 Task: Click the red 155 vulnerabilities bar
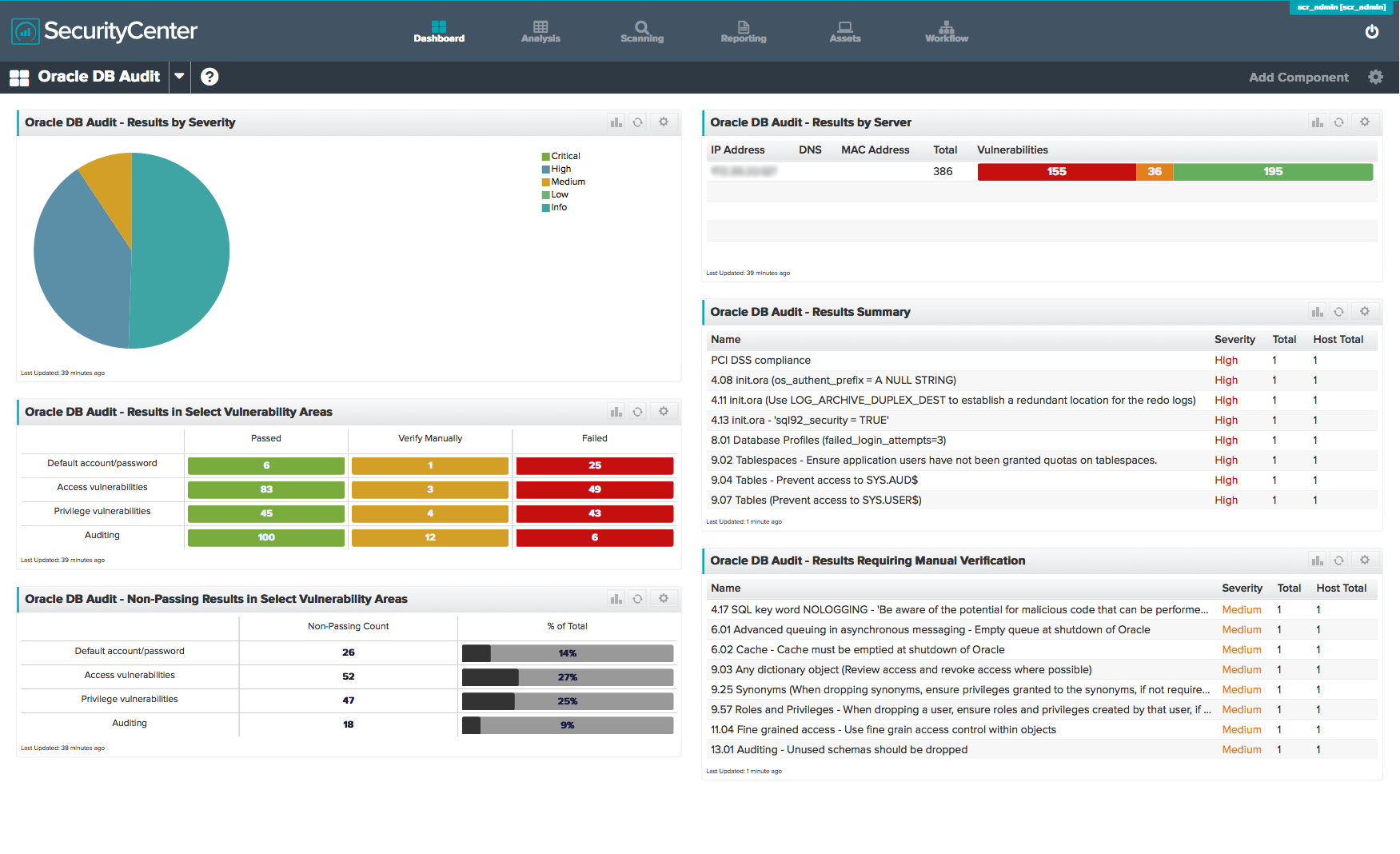1057,172
